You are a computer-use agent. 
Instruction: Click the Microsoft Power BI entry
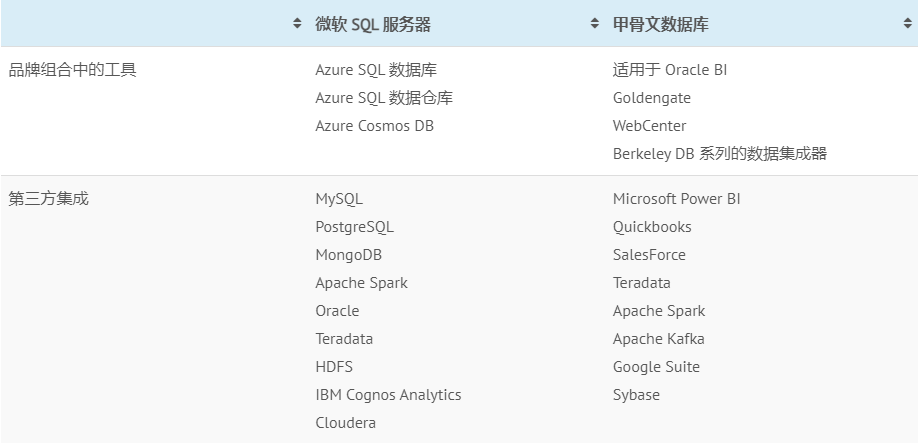(x=676, y=199)
